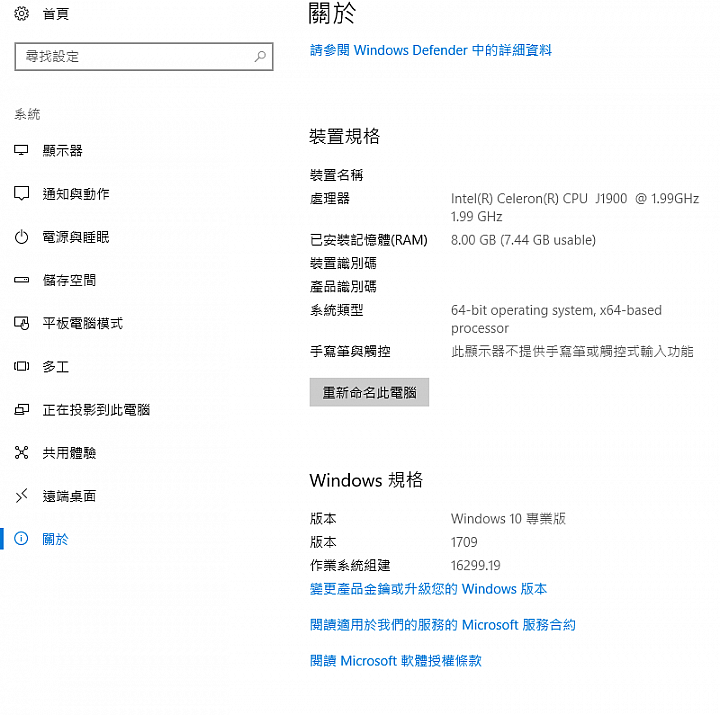Click the Intel Celeron J1900 processor value
Screen dimensions: 720x715
pos(575,207)
